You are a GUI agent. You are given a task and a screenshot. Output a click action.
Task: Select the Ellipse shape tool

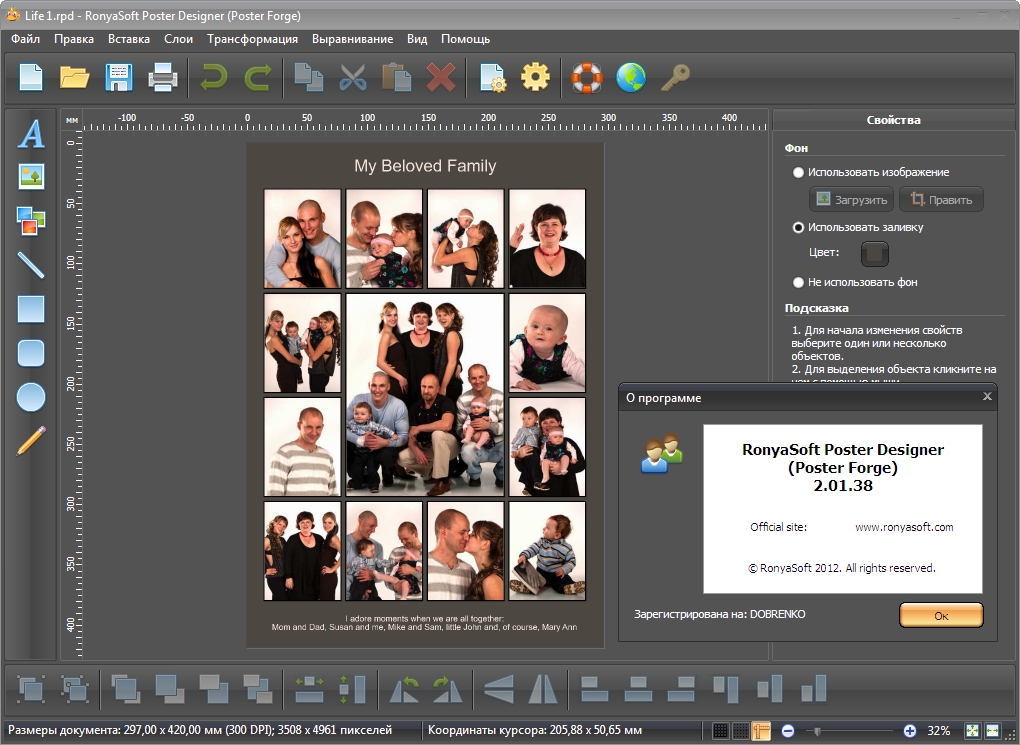[32, 397]
